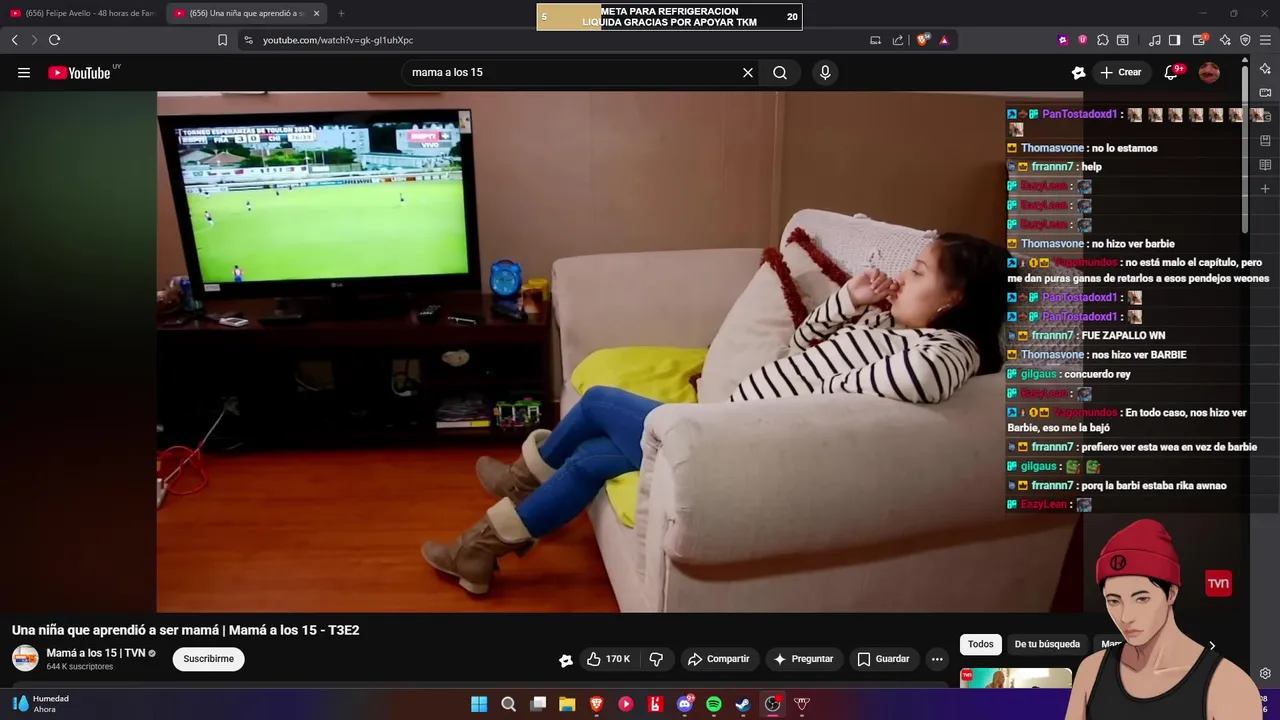Open the Brave main hamburger menu

tap(1265, 40)
